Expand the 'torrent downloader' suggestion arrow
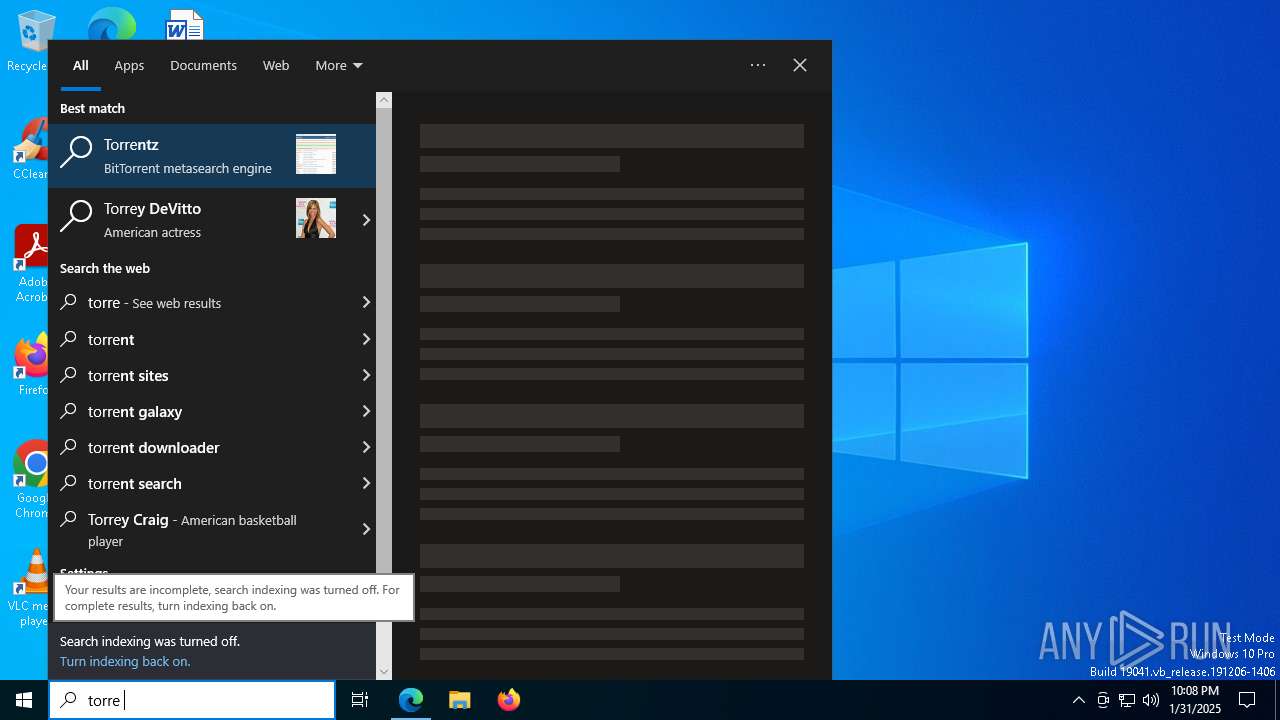 [366, 447]
